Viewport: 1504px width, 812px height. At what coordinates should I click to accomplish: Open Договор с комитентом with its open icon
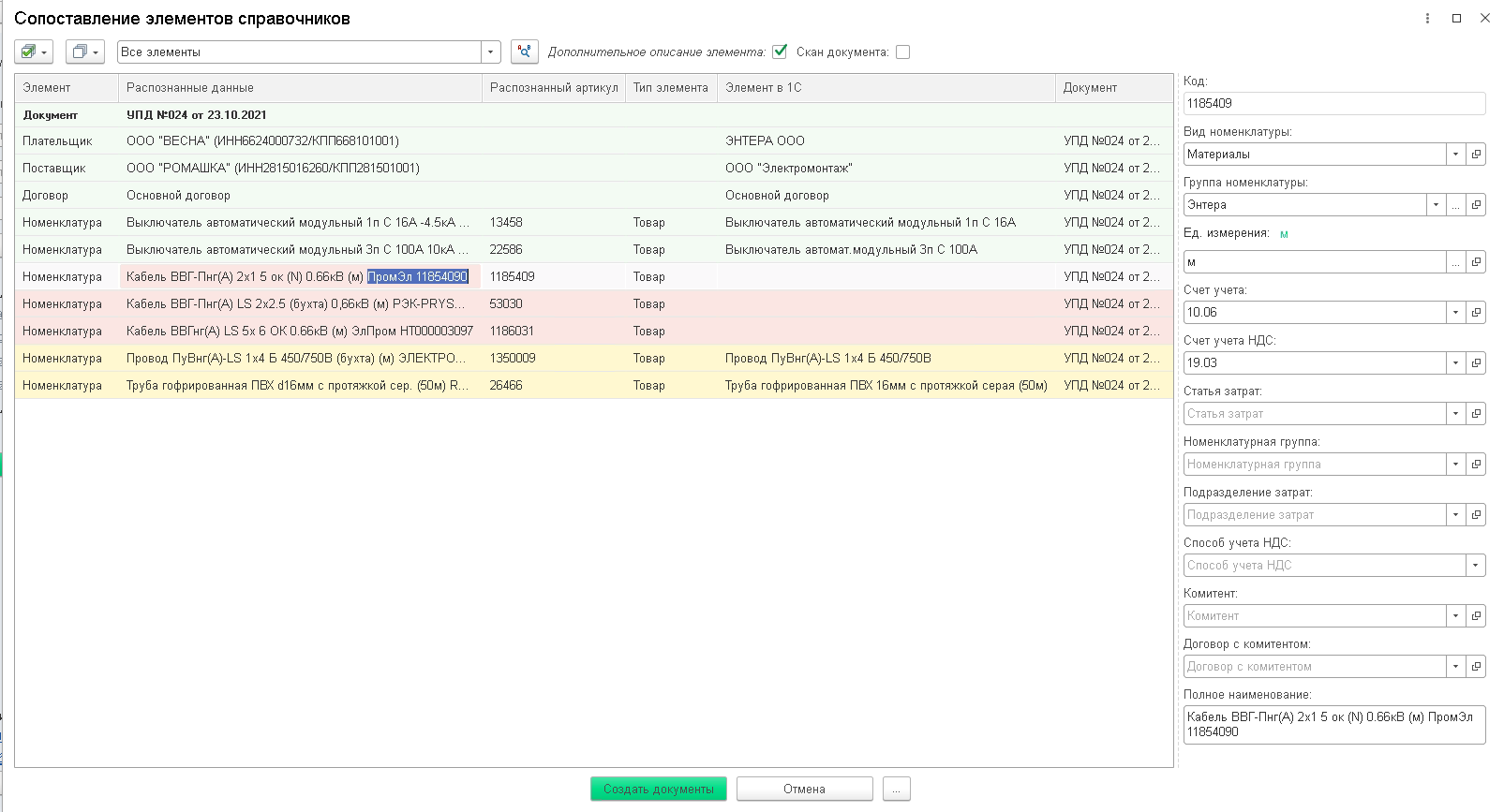coord(1476,666)
